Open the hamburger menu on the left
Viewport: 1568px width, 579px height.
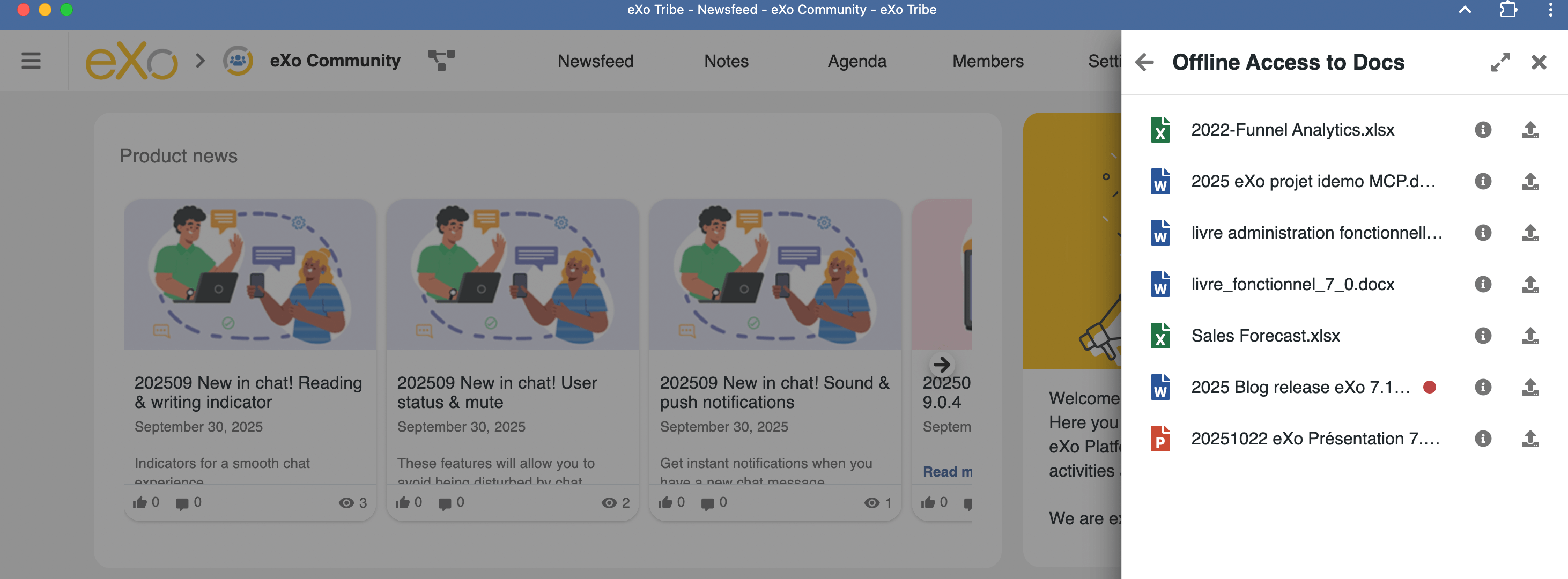tap(31, 61)
